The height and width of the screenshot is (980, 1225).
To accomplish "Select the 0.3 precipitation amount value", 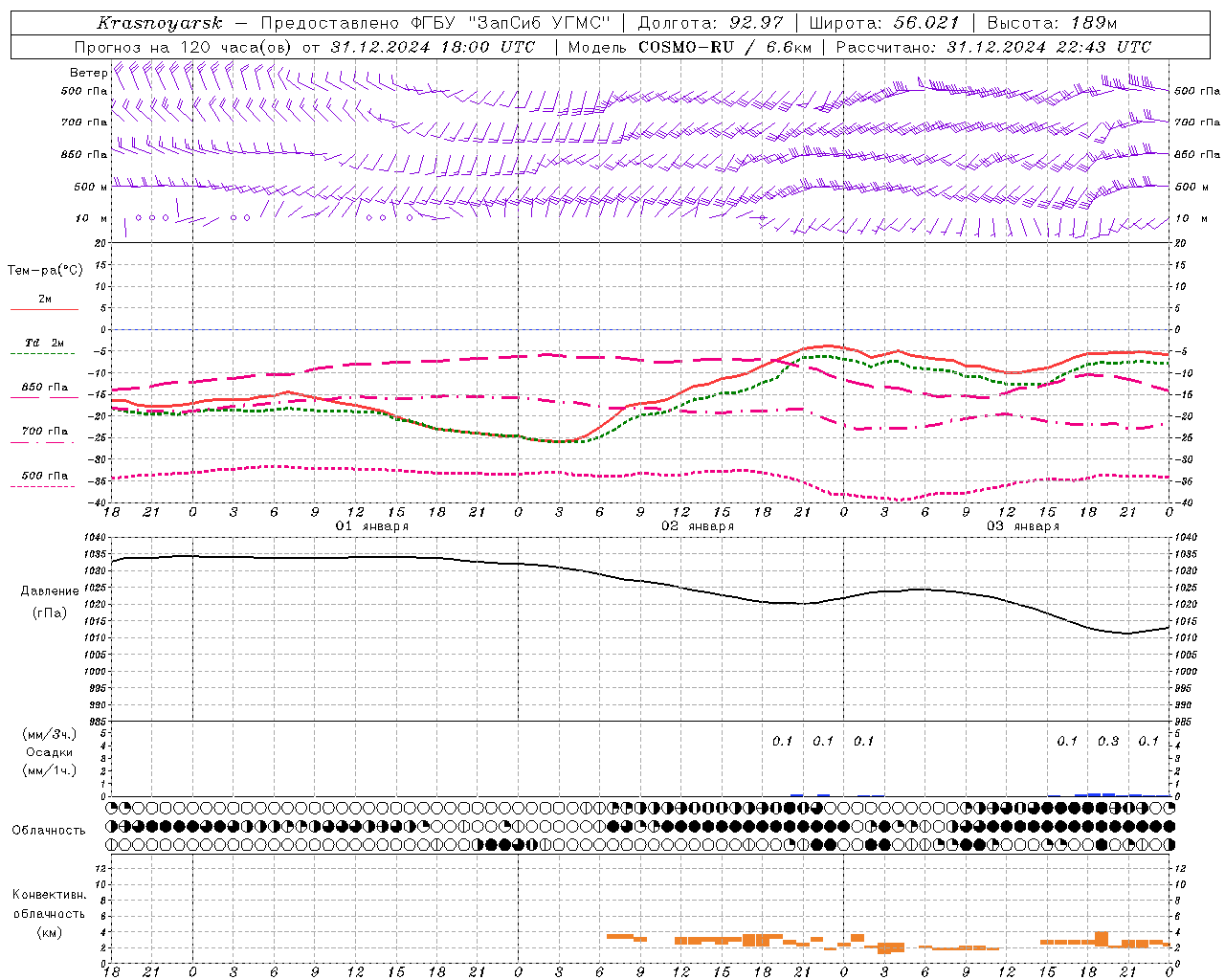I will coord(1108,741).
